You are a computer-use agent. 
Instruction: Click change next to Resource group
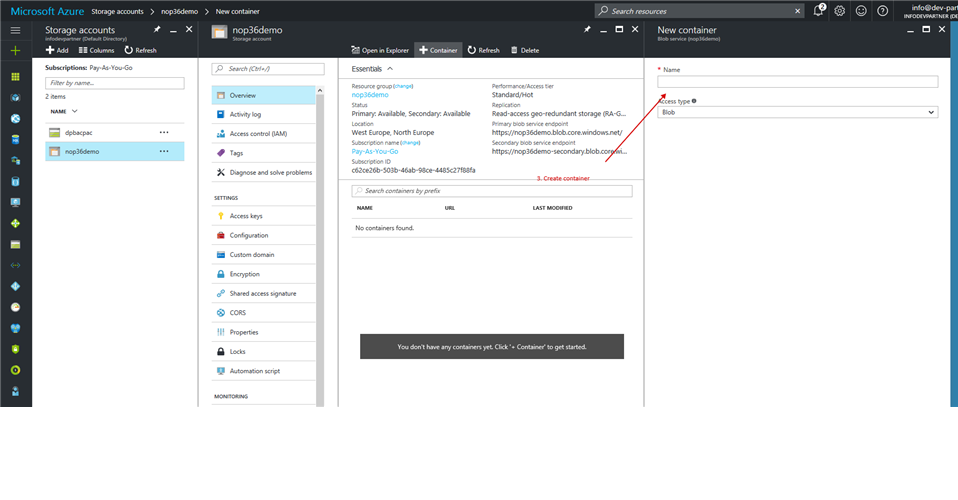point(403,86)
